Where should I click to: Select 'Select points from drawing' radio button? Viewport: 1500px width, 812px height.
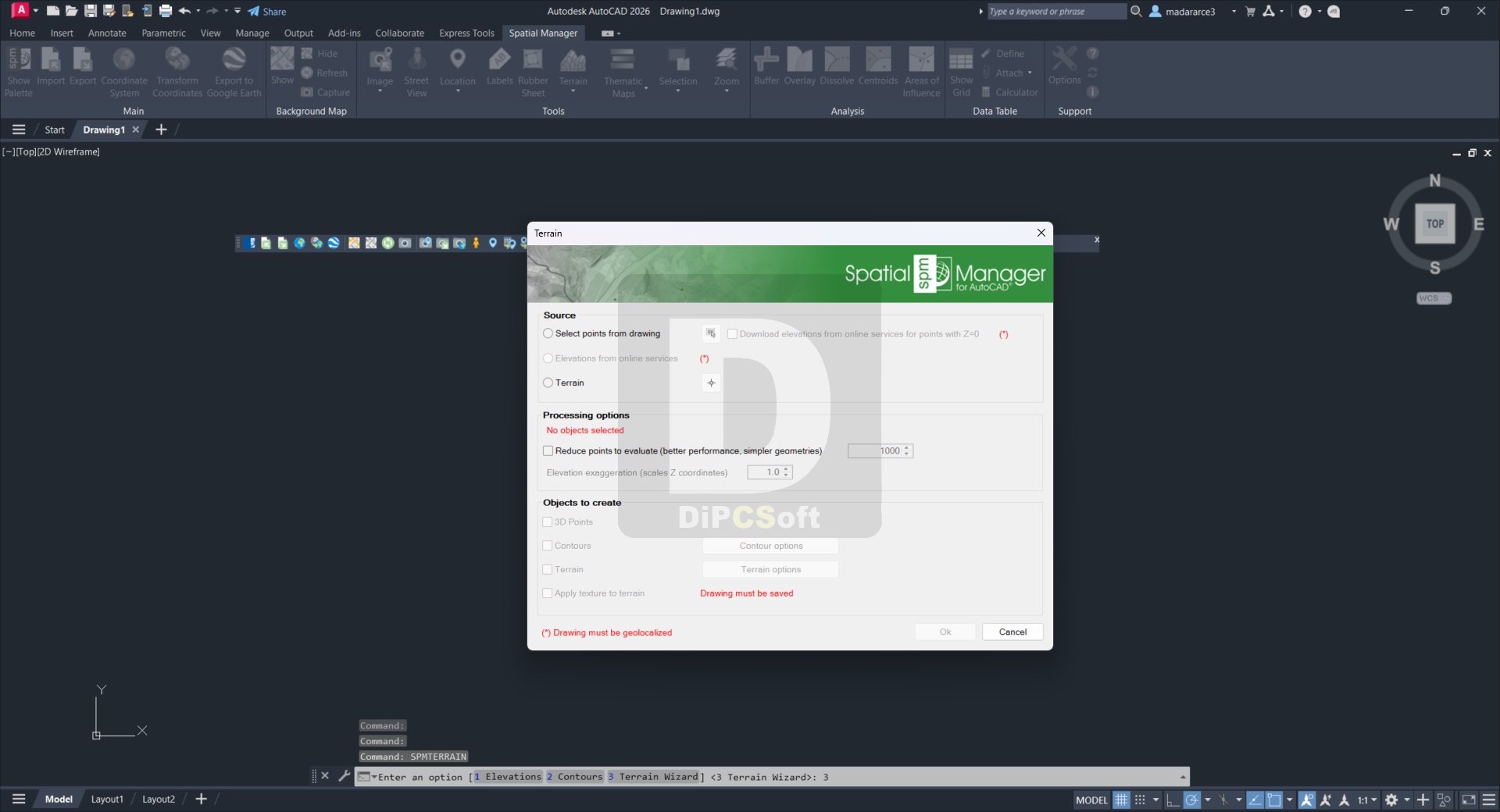(x=548, y=333)
